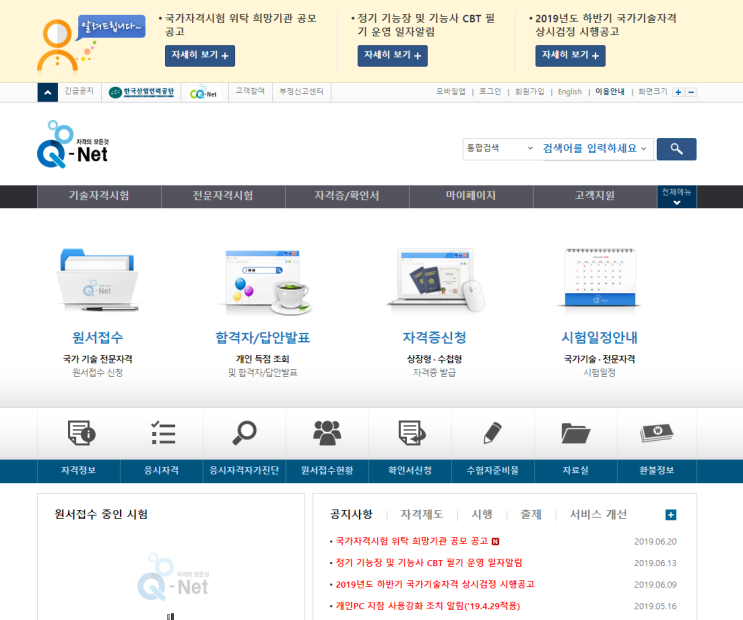Click the 이용안내 link

pos(610,91)
